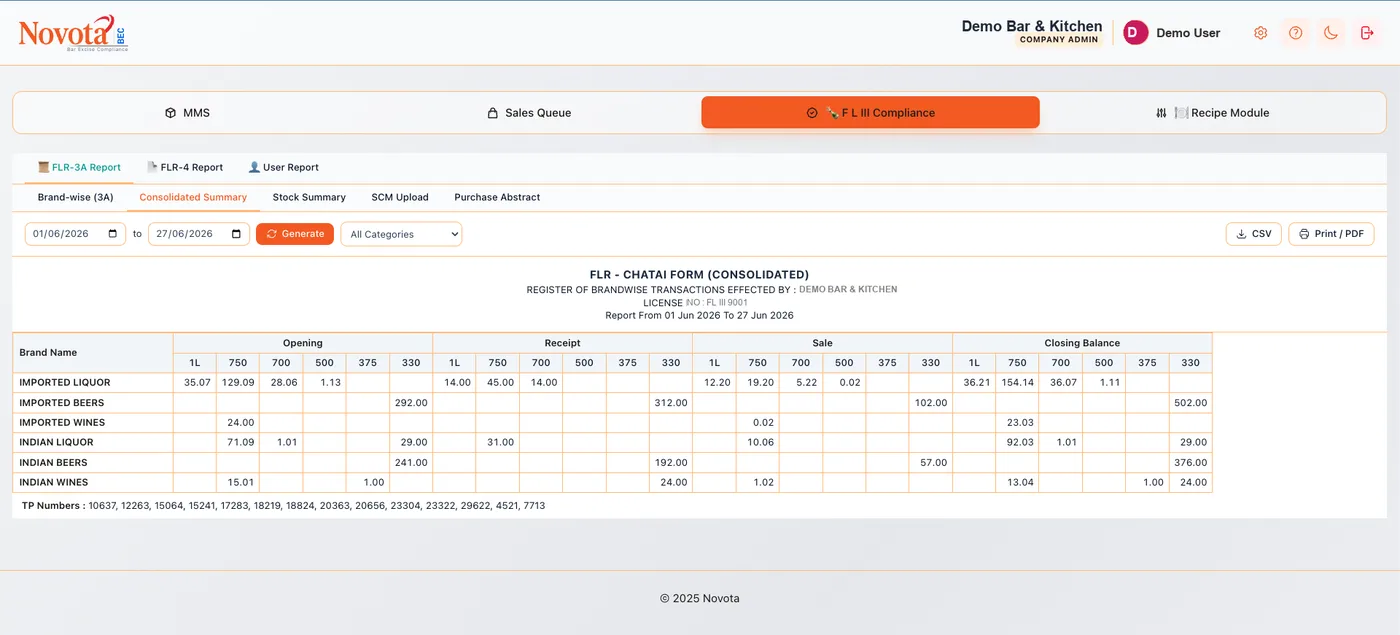Click opening value 35.07 for Imported Liquor
Viewport: 1400px width, 635px height.
pos(197,382)
